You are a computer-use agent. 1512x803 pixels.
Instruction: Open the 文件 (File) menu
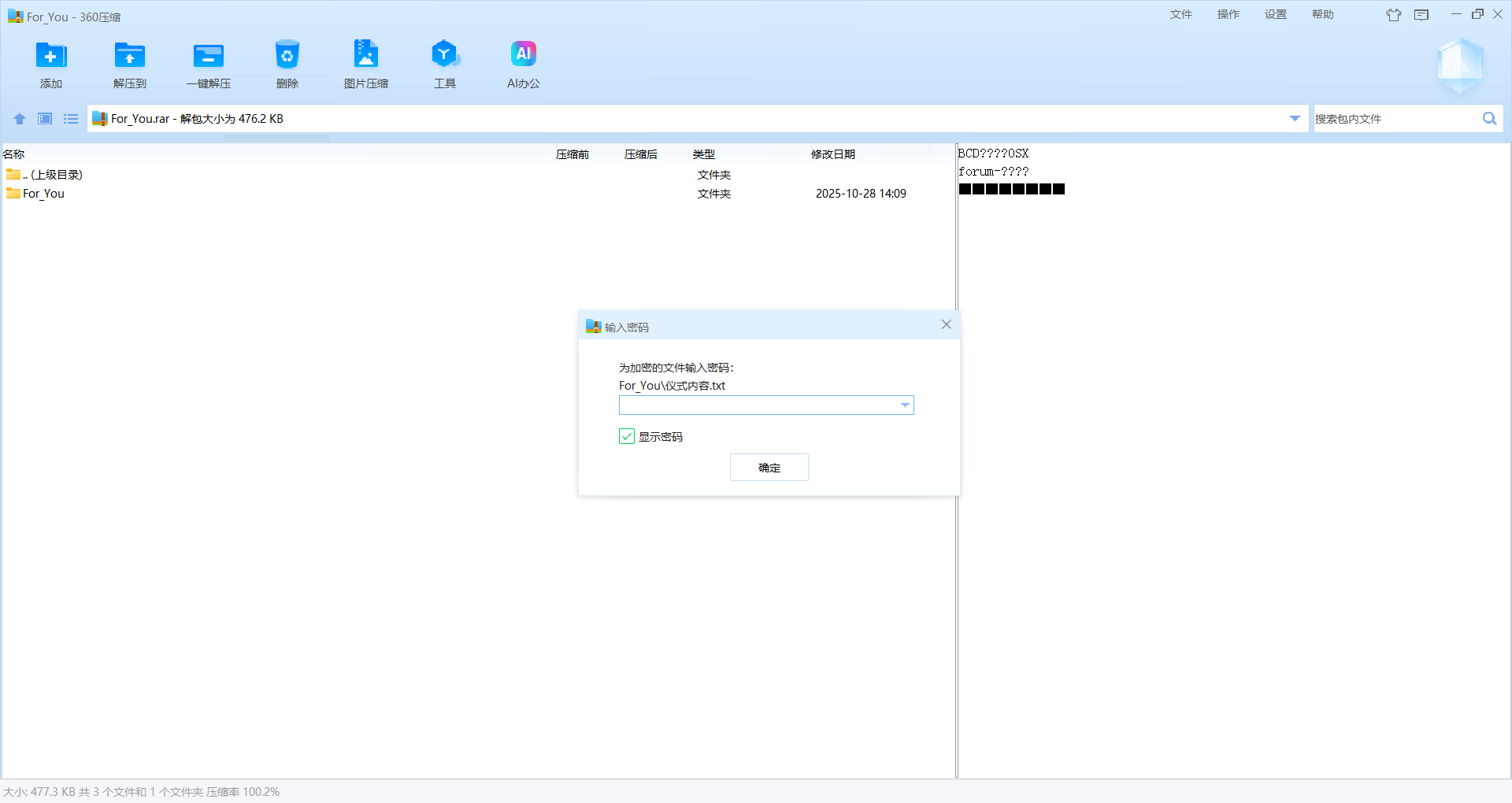click(x=1180, y=14)
